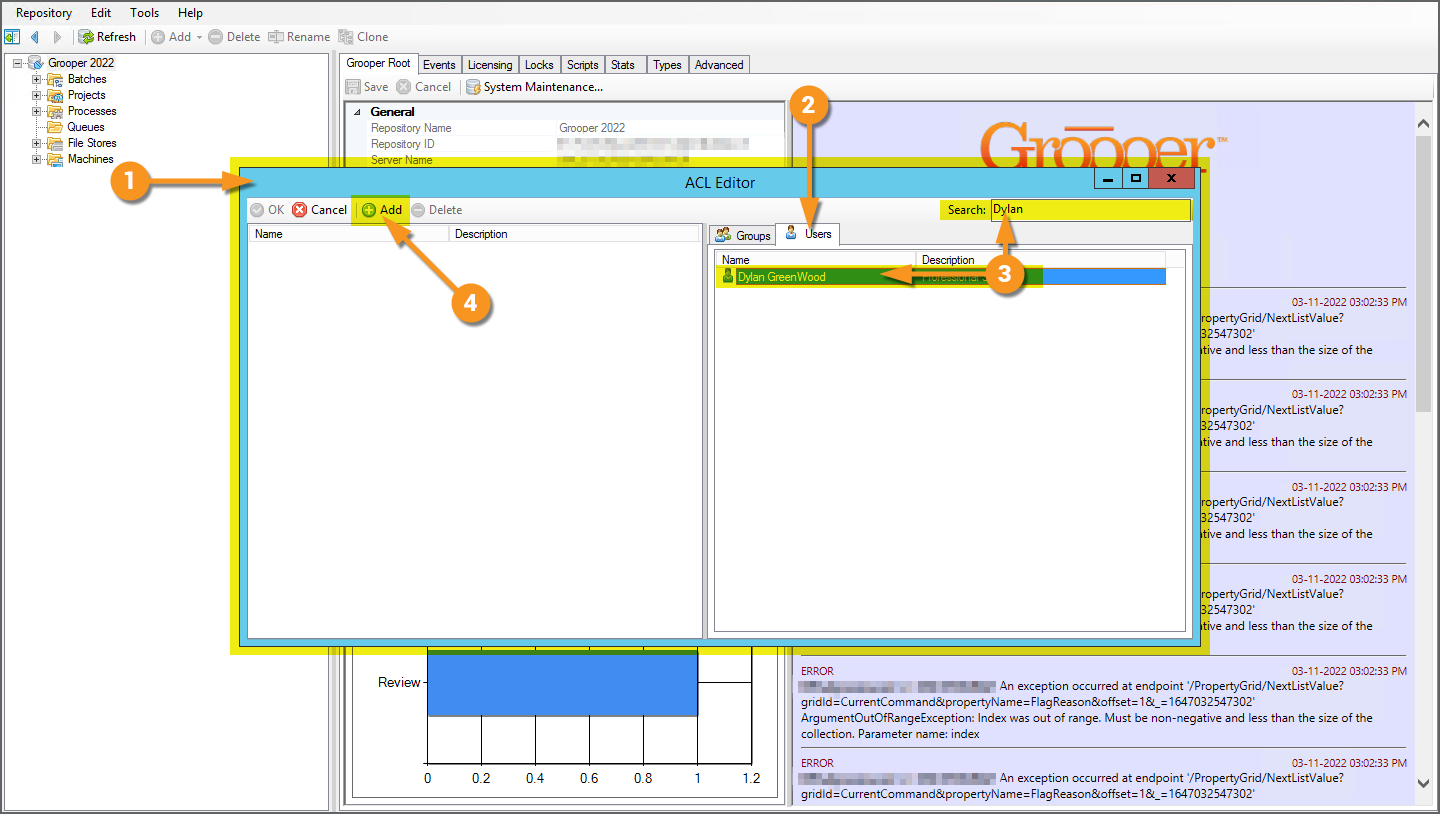
Task: Click the Clone toolbar button
Action: point(363,37)
